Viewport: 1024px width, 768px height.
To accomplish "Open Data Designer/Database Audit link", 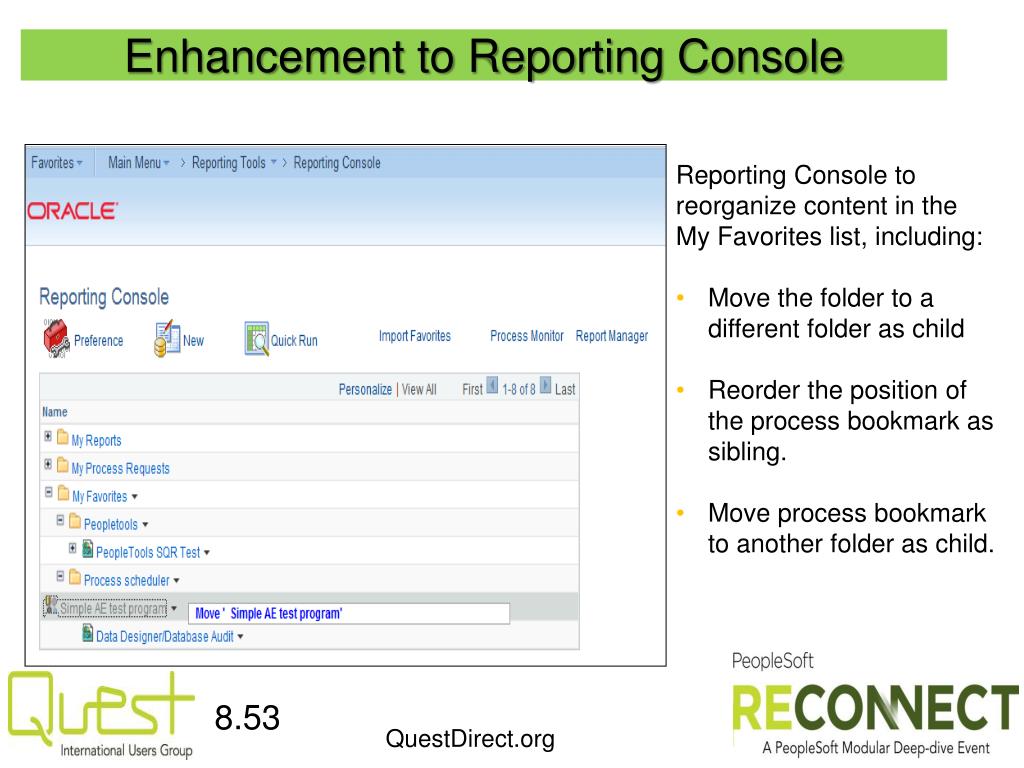I will click(165, 637).
